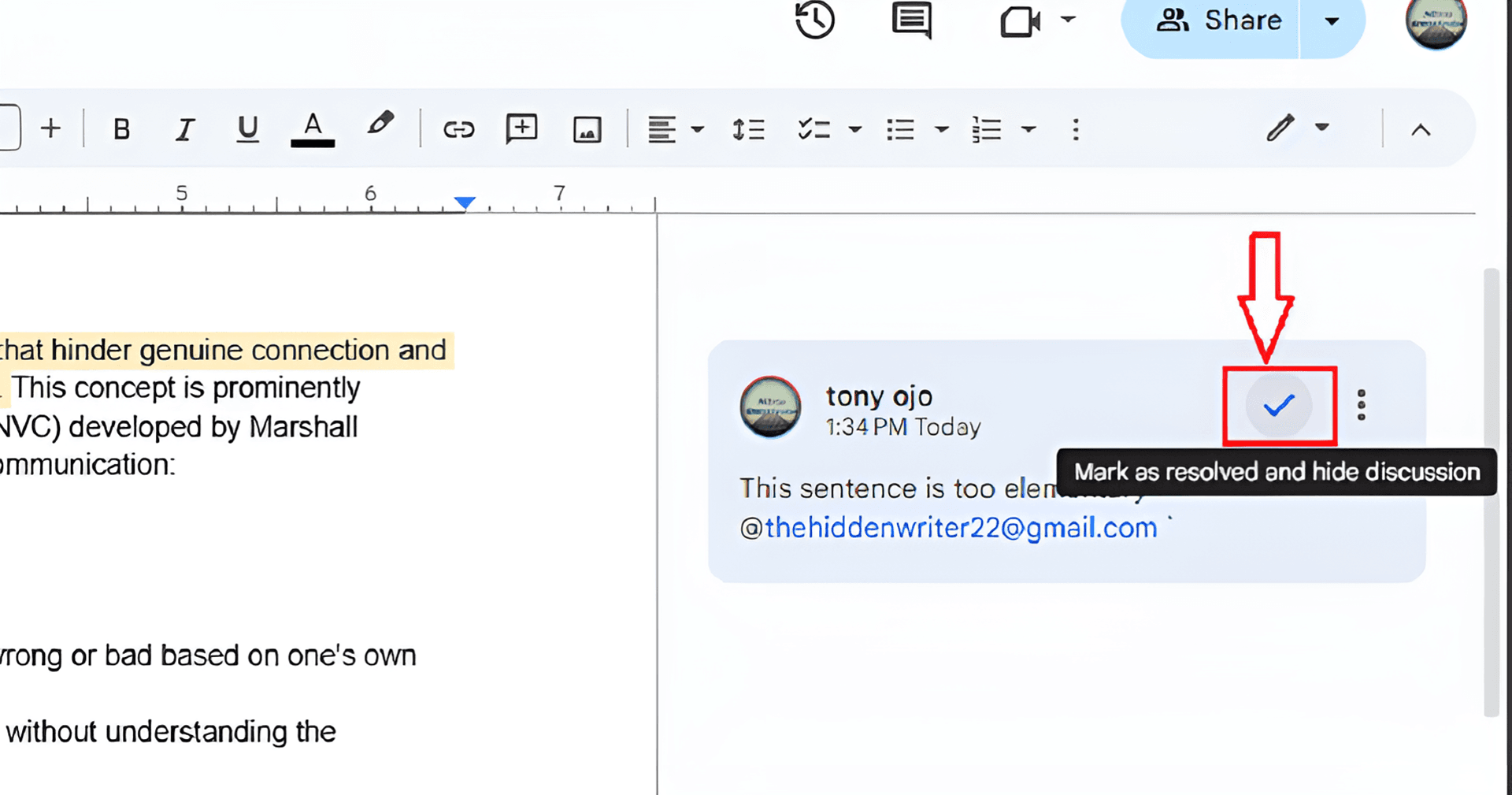Apply numbered list icon
Viewport: 1512px width, 795px height.
click(x=987, y=129)
